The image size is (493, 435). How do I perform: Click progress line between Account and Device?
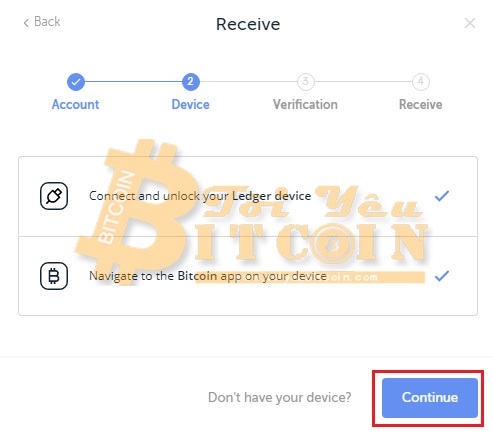(133, 82)
